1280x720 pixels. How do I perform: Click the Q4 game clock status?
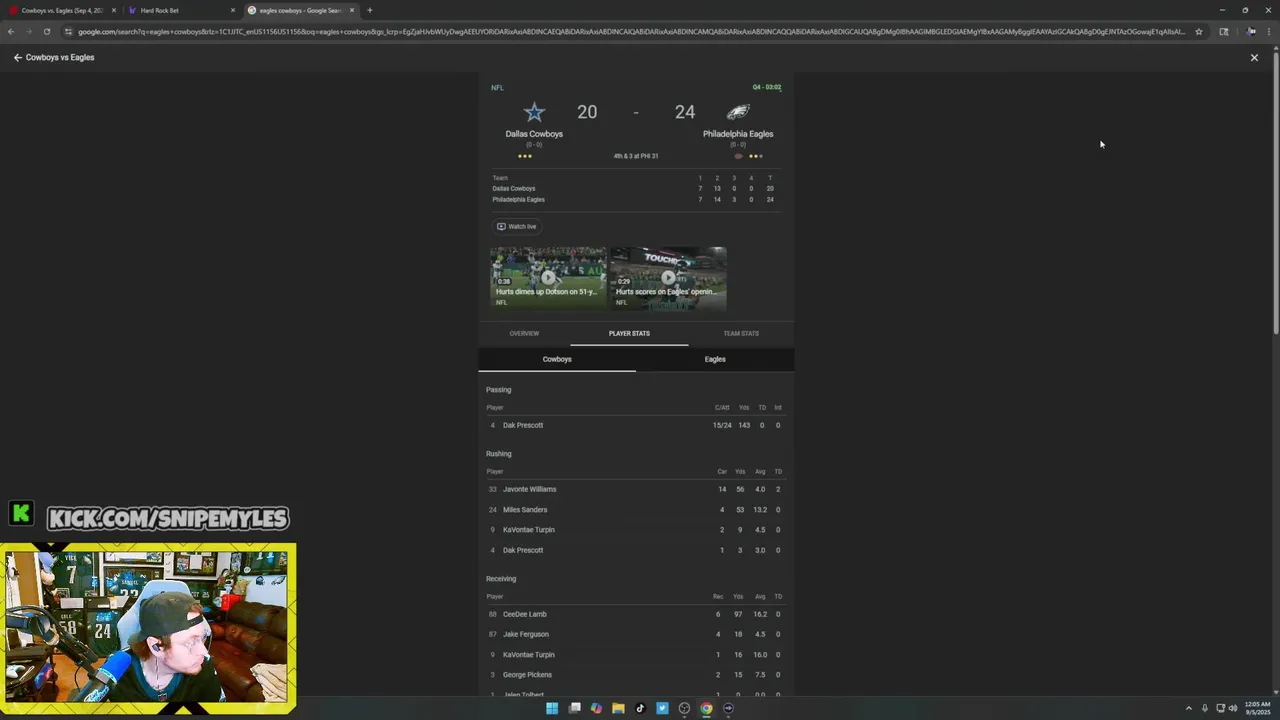(767, 87)
